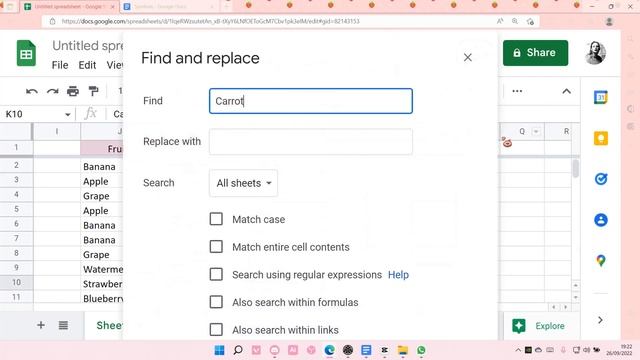Close the Find and replace dialog
Screen dimensions: 640x360
point(468,58)
